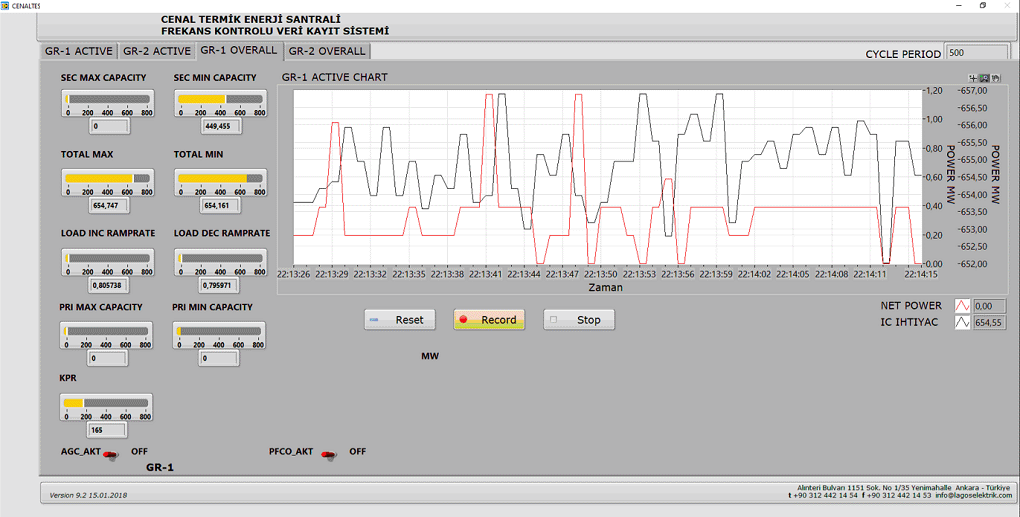The height and width of the screenshot is (517, 1020).
Task: Click the TOTAL MIN value 654,161
Action: tap(222, 205)
